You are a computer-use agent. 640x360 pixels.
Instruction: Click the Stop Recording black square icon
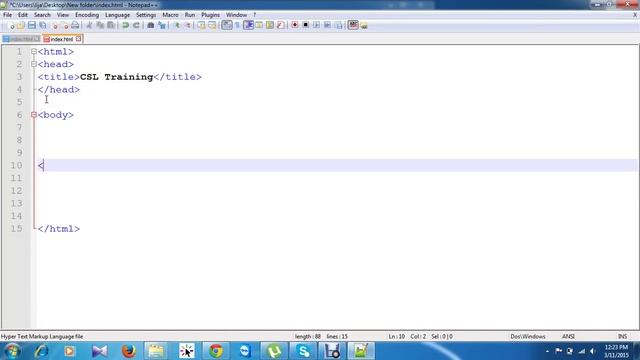(x=305, y=25)
